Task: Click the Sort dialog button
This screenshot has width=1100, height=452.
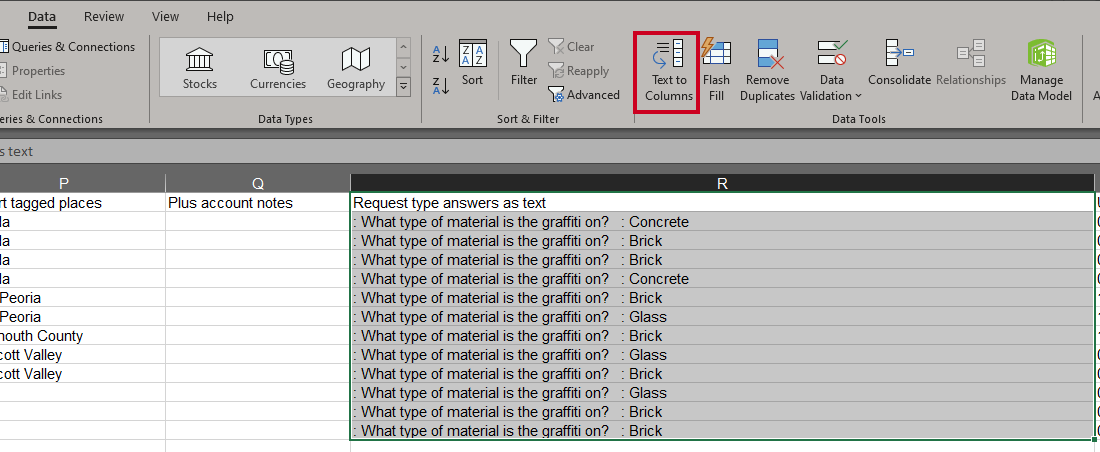Action: [x=472, y=63]
